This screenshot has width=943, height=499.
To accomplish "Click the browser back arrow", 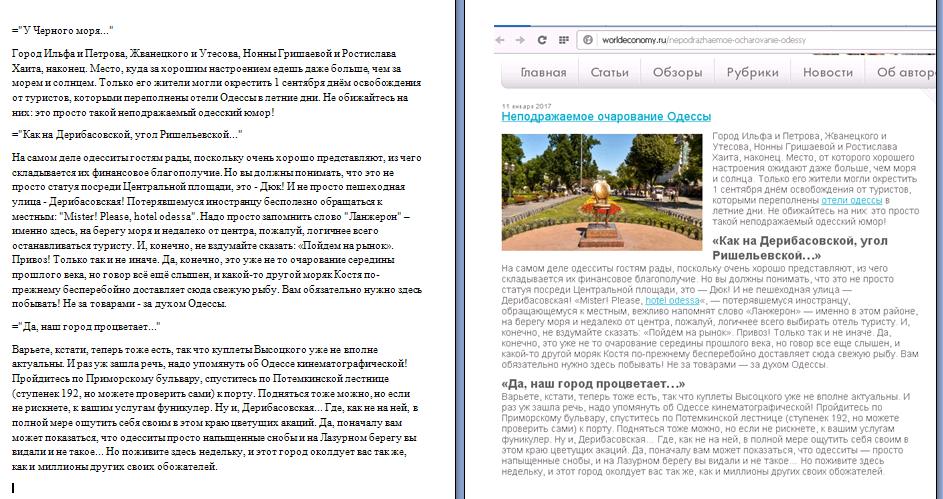I will click(500, 40).
